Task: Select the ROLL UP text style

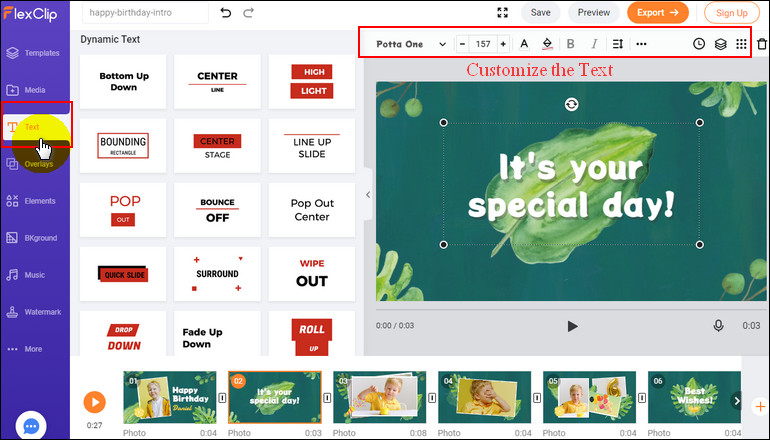Action: pyautogui.click(x=312, y=333)
